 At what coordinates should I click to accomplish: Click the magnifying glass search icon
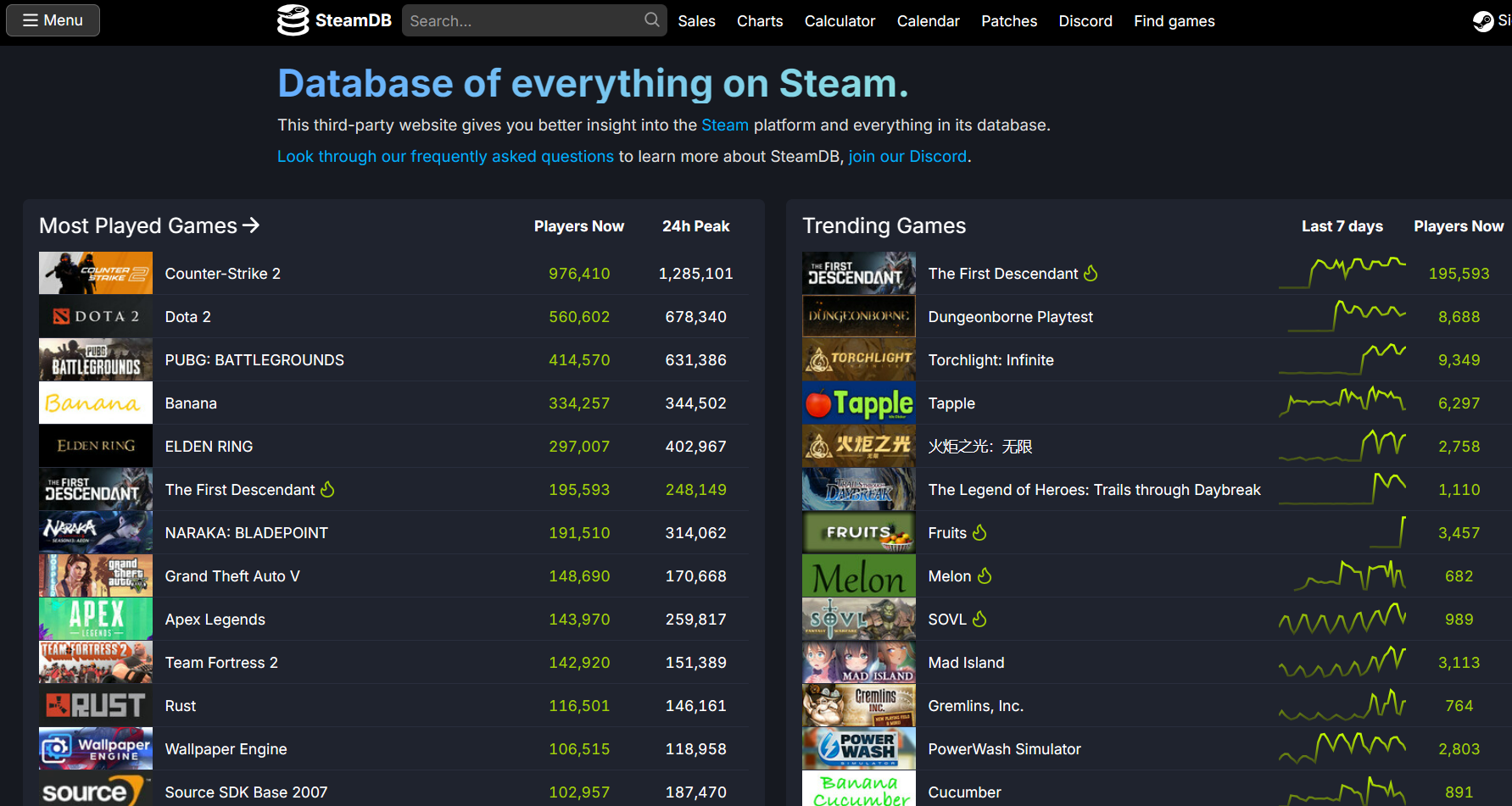[651, 19]
